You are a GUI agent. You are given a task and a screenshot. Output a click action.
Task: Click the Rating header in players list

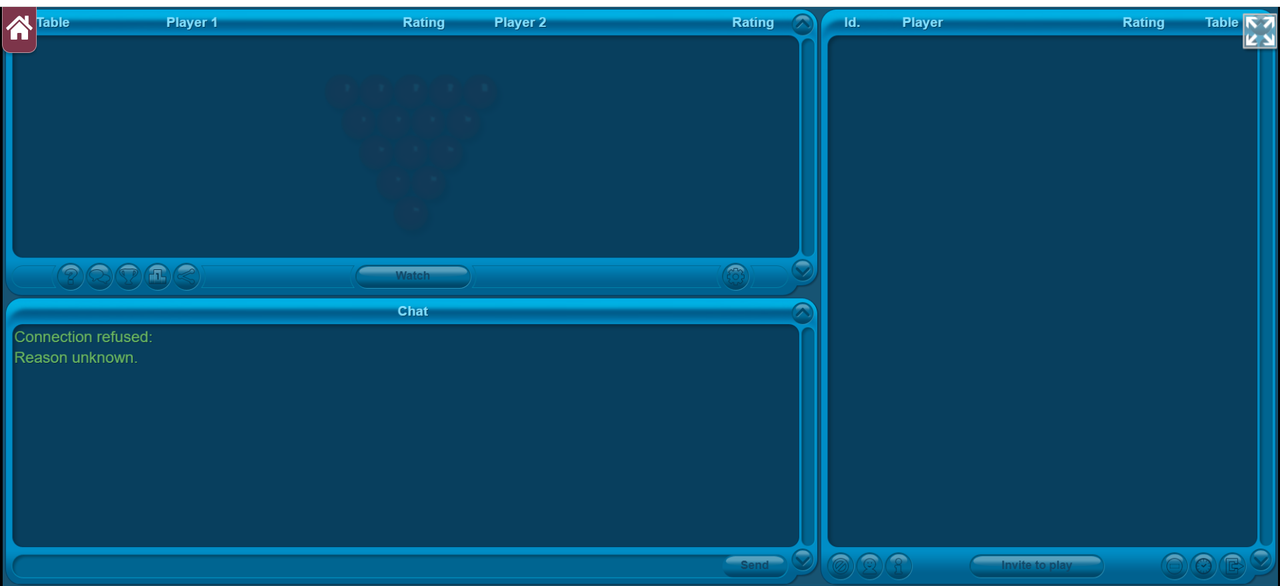point(1143,22)
